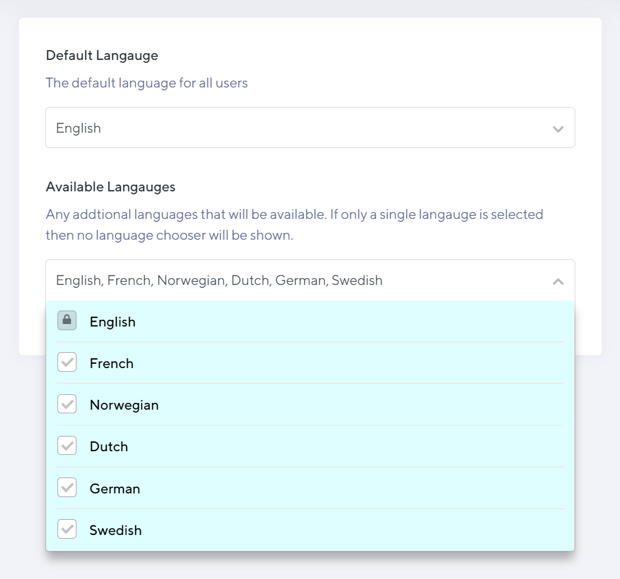Click the "Default Langauge" heading label
620x579 pixels.
point(102,56)
